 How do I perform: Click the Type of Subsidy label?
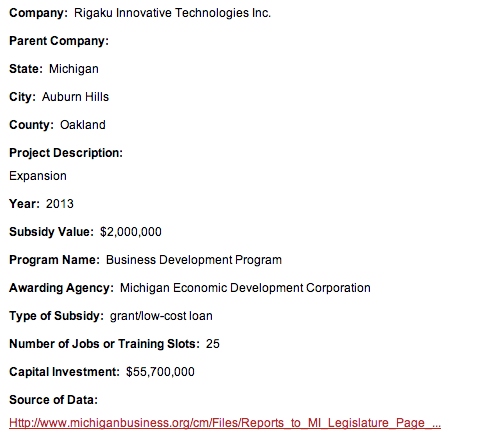(x=56, y=316)
